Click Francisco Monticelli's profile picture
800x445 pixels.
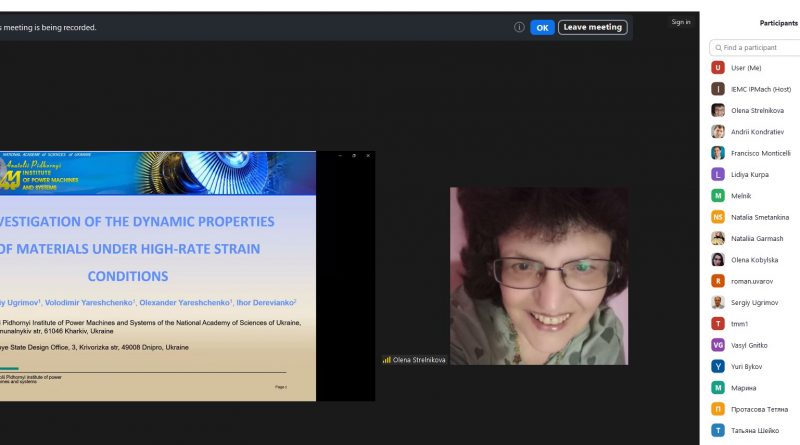[718, 153]
